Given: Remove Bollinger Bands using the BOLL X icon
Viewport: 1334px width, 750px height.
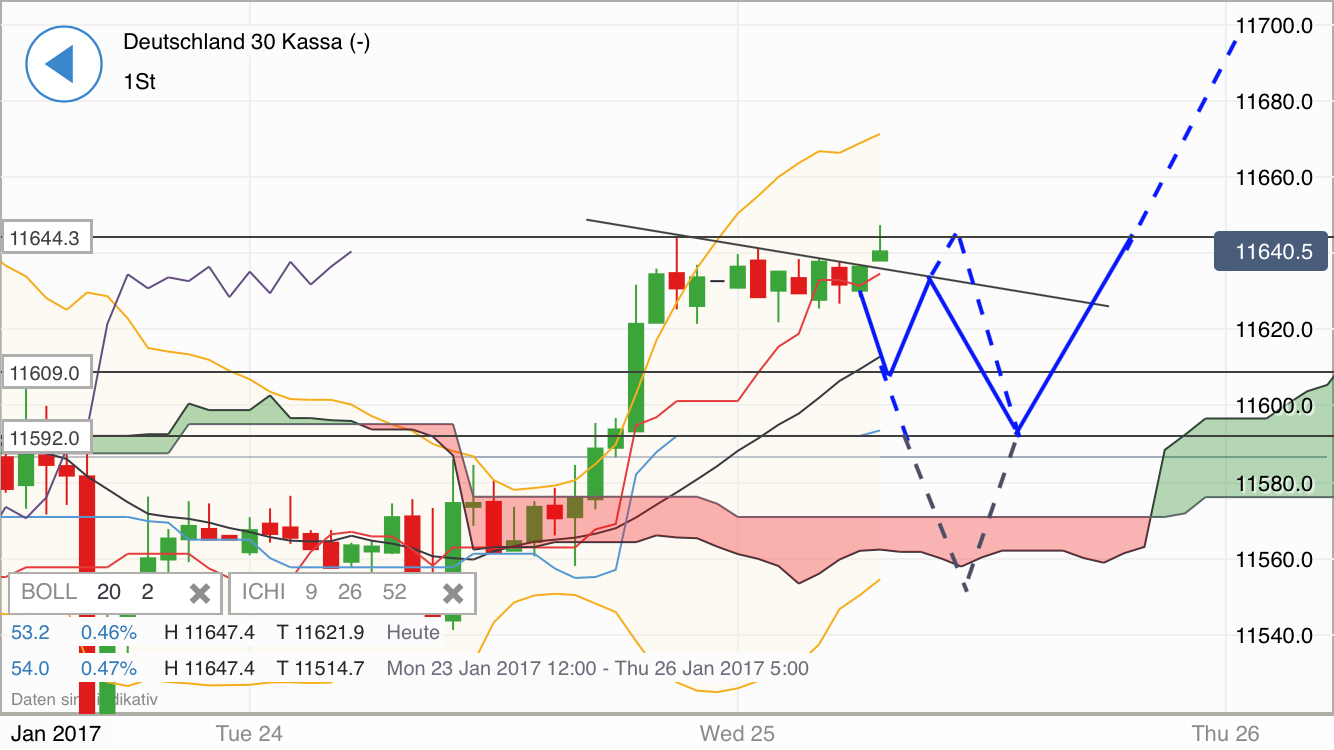Looking at the screenshot, I should [x=197, y=592].
